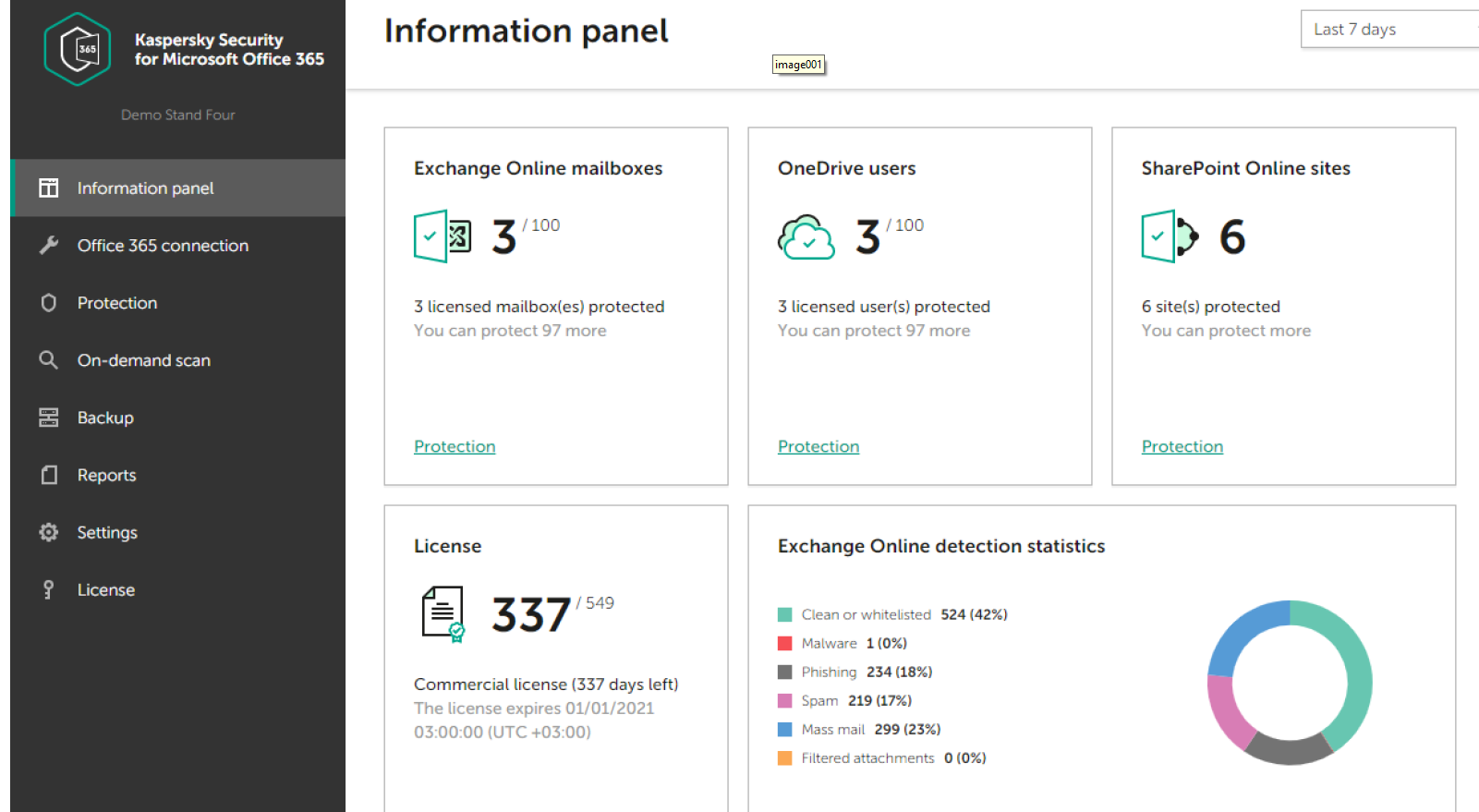The image size is (1479, 812).
Task: Open the Reports section
Action: click(178, 475)
